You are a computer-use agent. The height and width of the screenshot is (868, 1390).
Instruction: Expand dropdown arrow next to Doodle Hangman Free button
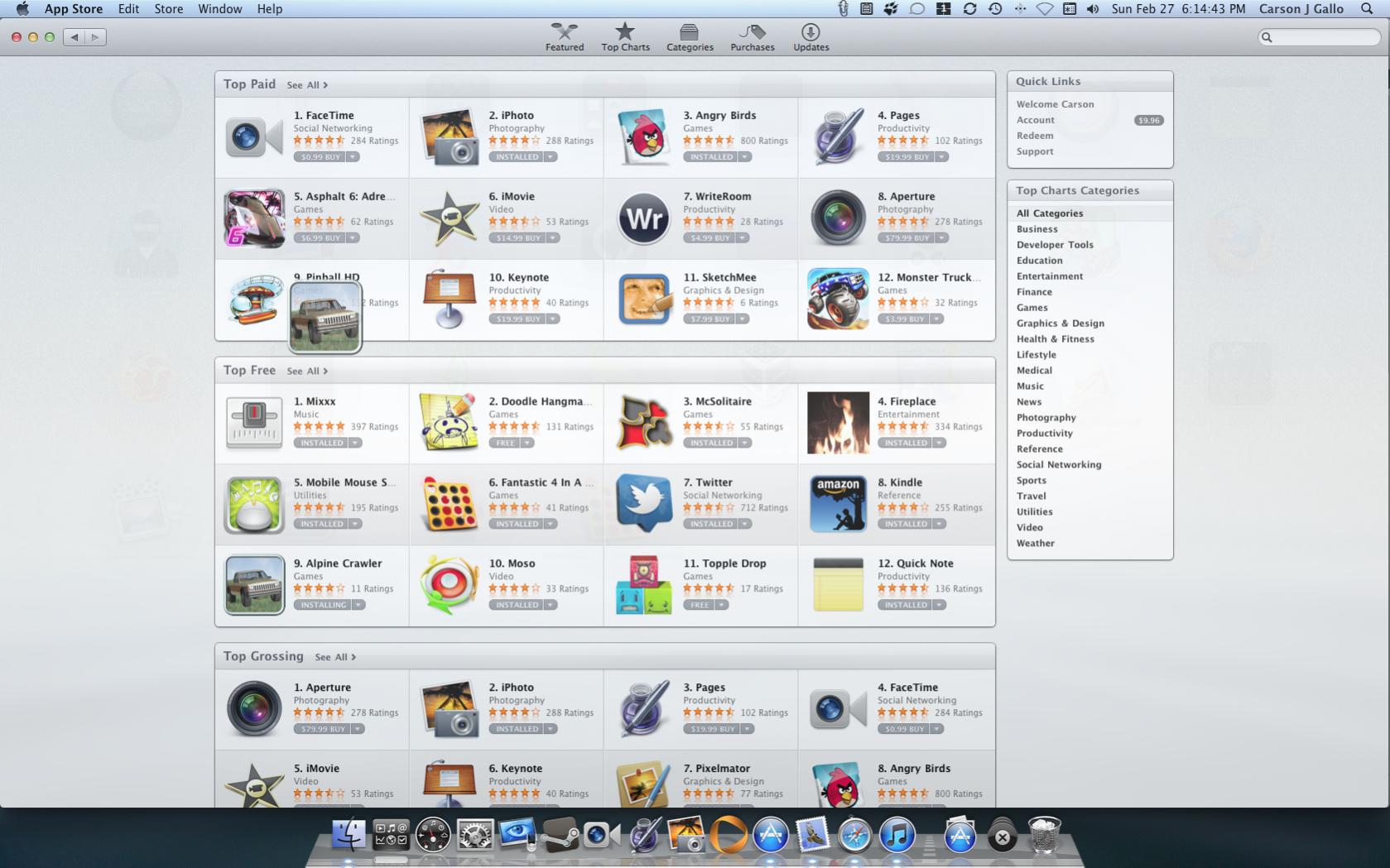click(x=527, y=444)
